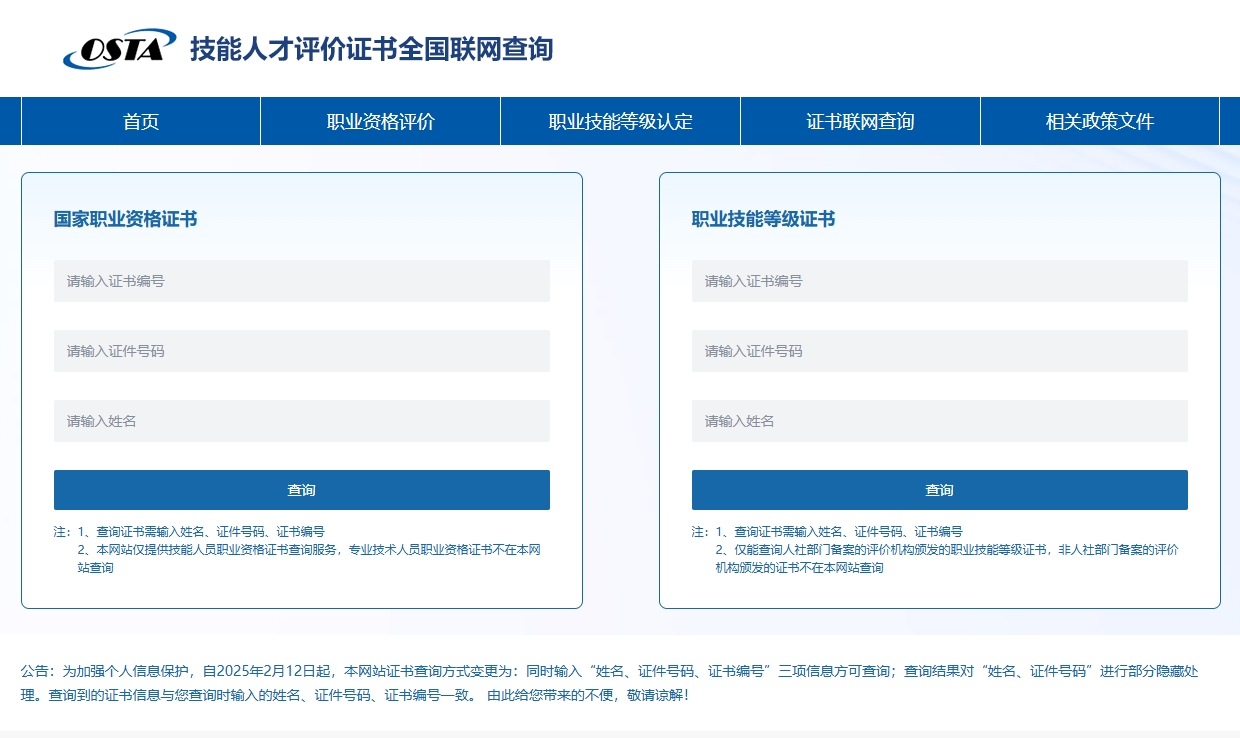Image resolution: width=1240 pixels, height=738 pixels.
Task: Open the 相关政策文件 navigation tab
Action: pos(1100,121)
